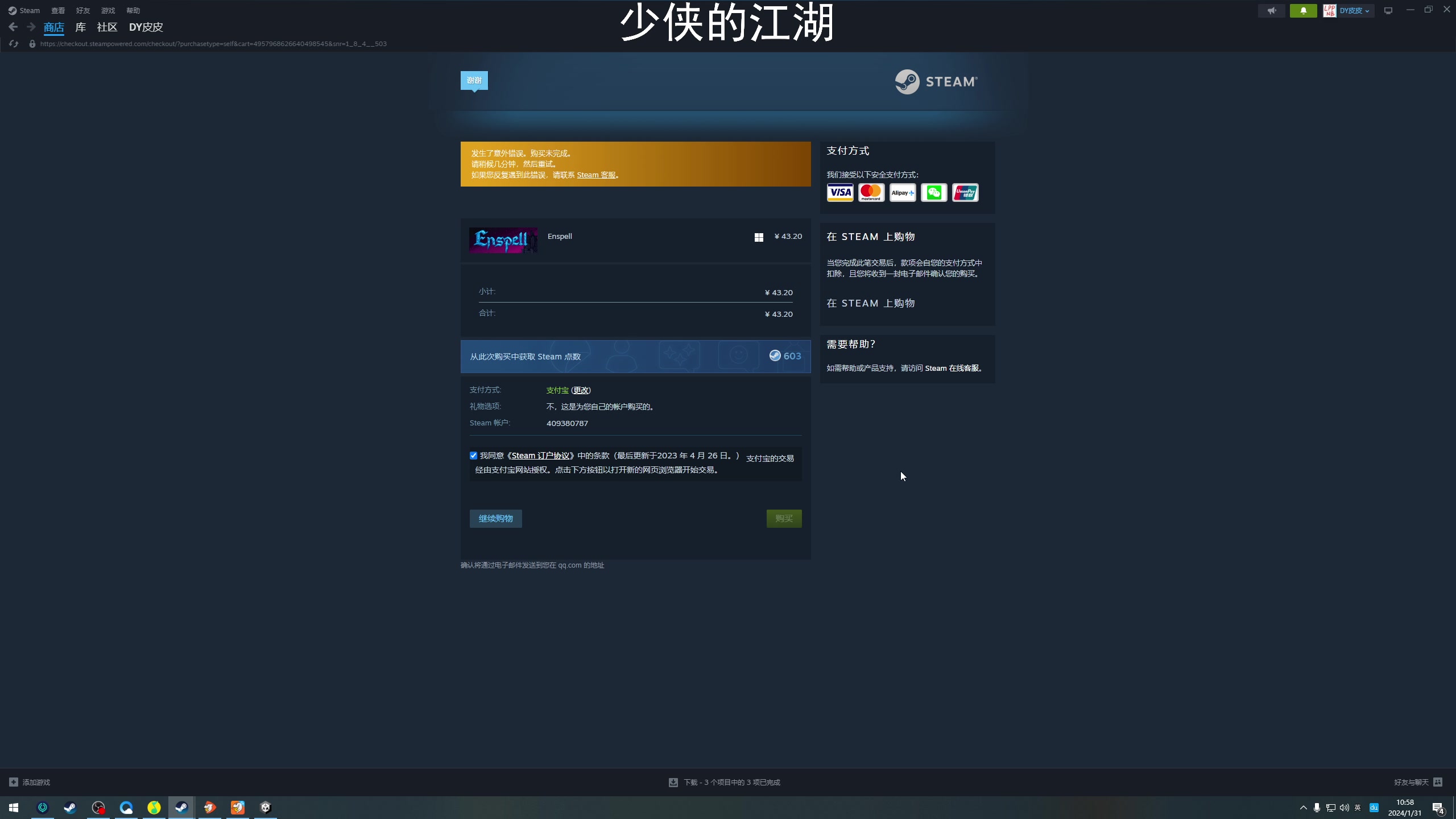Image resolution: width=1456 pixels, height=819 pixels.
Task: Click the Alipay payment logo
Action: (x=903, y=193)
